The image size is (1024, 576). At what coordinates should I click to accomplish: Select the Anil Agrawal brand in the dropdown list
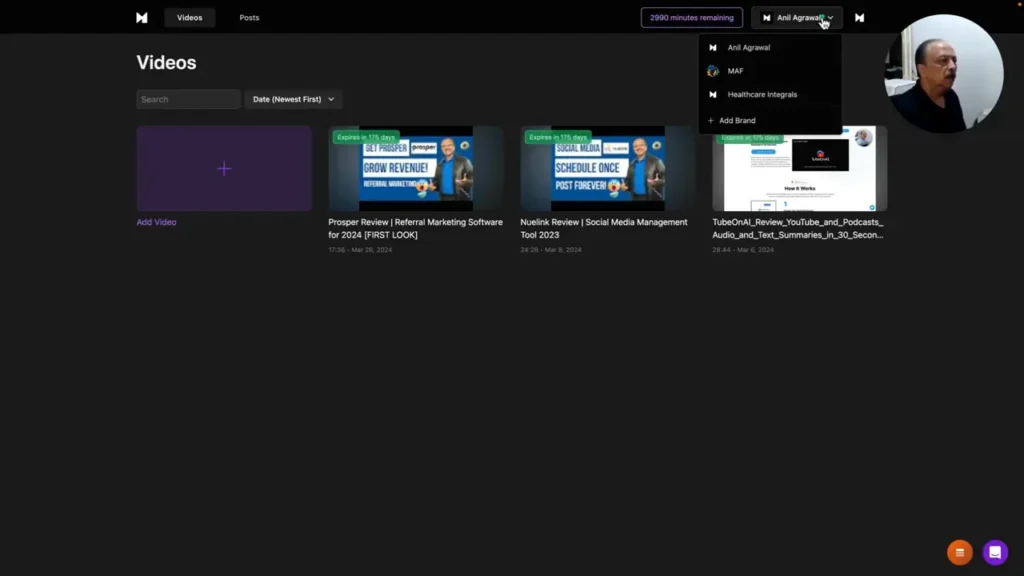point(770,48)
